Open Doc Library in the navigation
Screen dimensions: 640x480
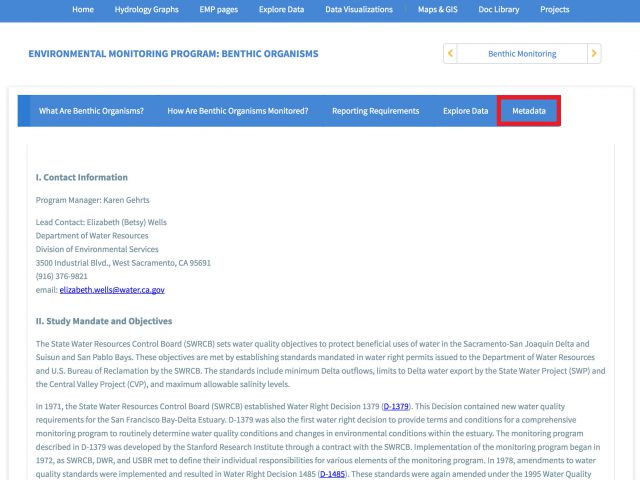click(x=499, y=9)
